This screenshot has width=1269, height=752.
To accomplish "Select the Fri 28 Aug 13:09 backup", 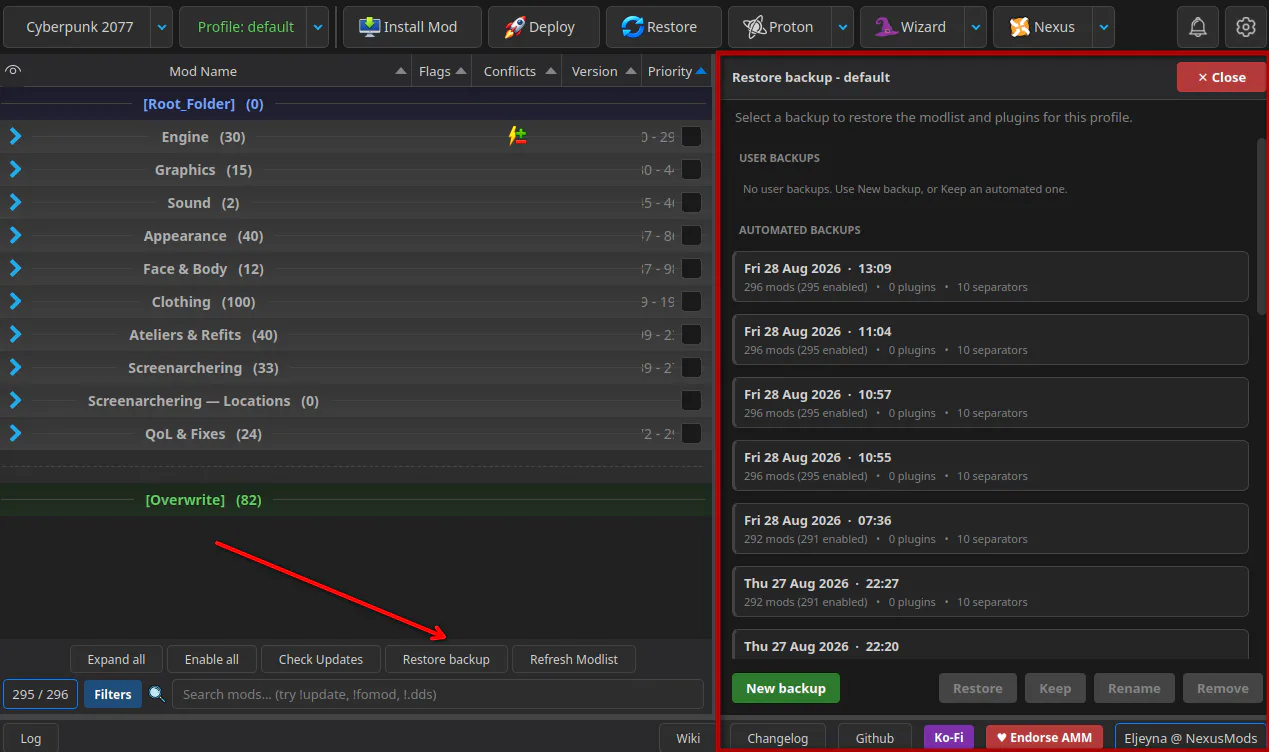I will pos(990,277).
